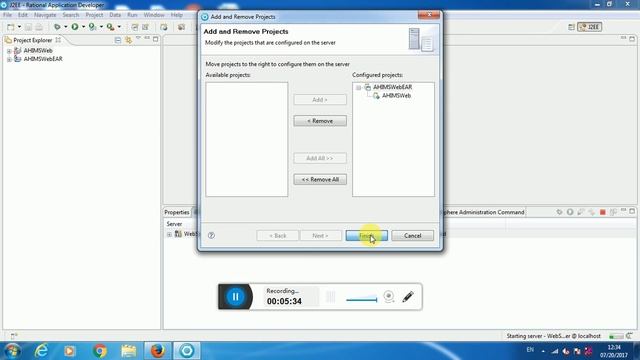Click the << Remove All button
The width and height of the screenshot is (640, 360).
[320, 180]
